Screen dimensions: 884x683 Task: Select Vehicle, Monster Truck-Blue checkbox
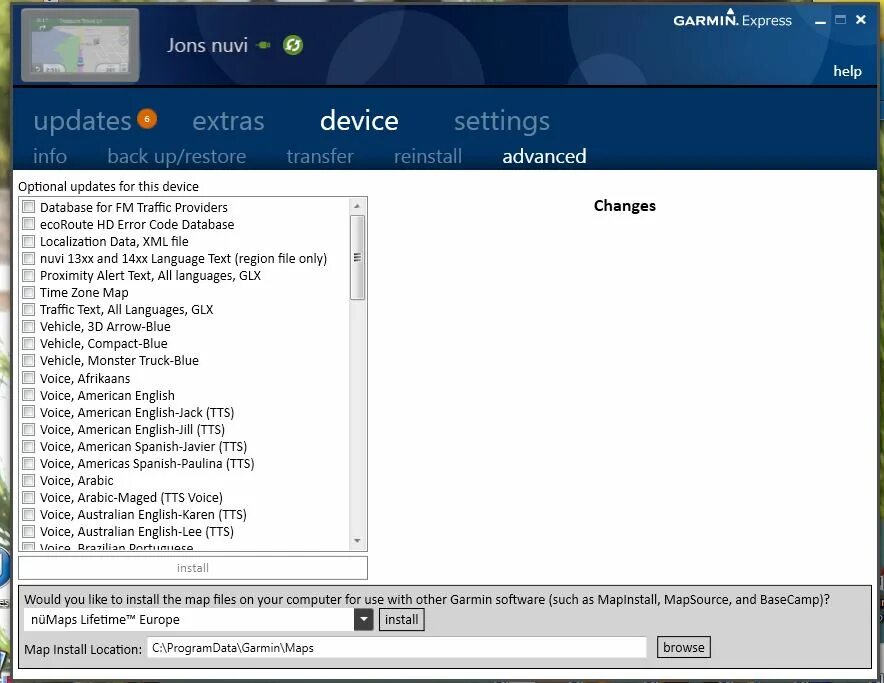coord(29,360)
